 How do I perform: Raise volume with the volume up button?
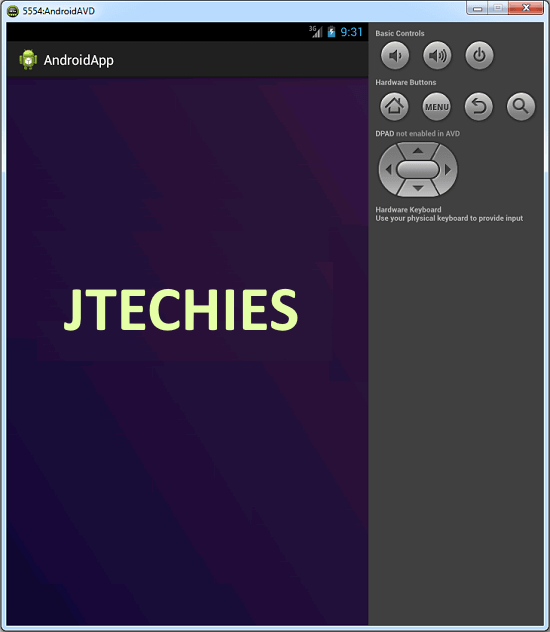click(x=437, y=55)
